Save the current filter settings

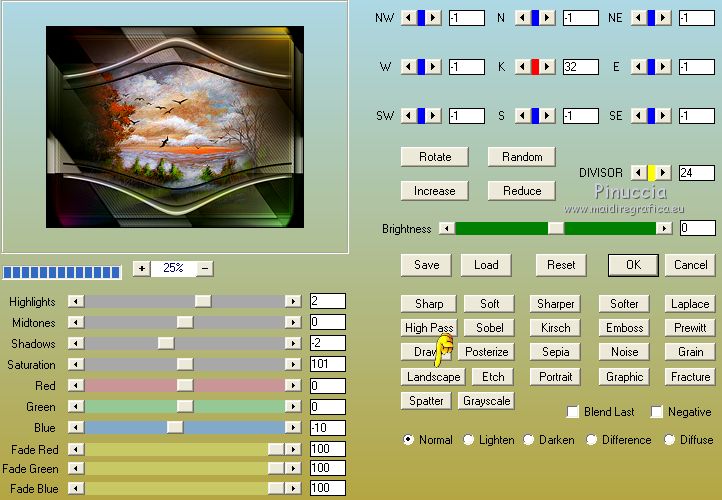coord(426,265)
